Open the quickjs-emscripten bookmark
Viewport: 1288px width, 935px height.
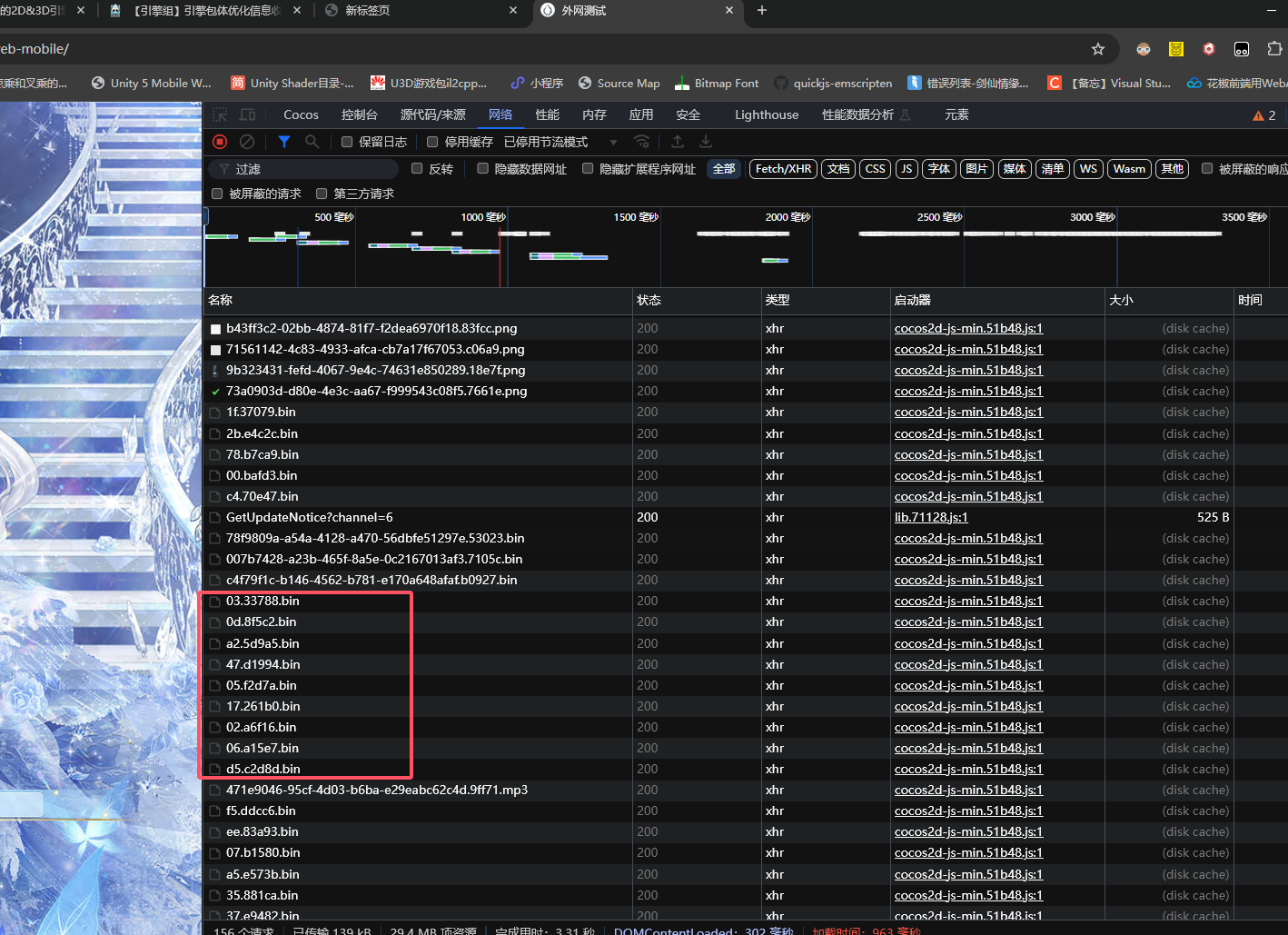[833, 83]
